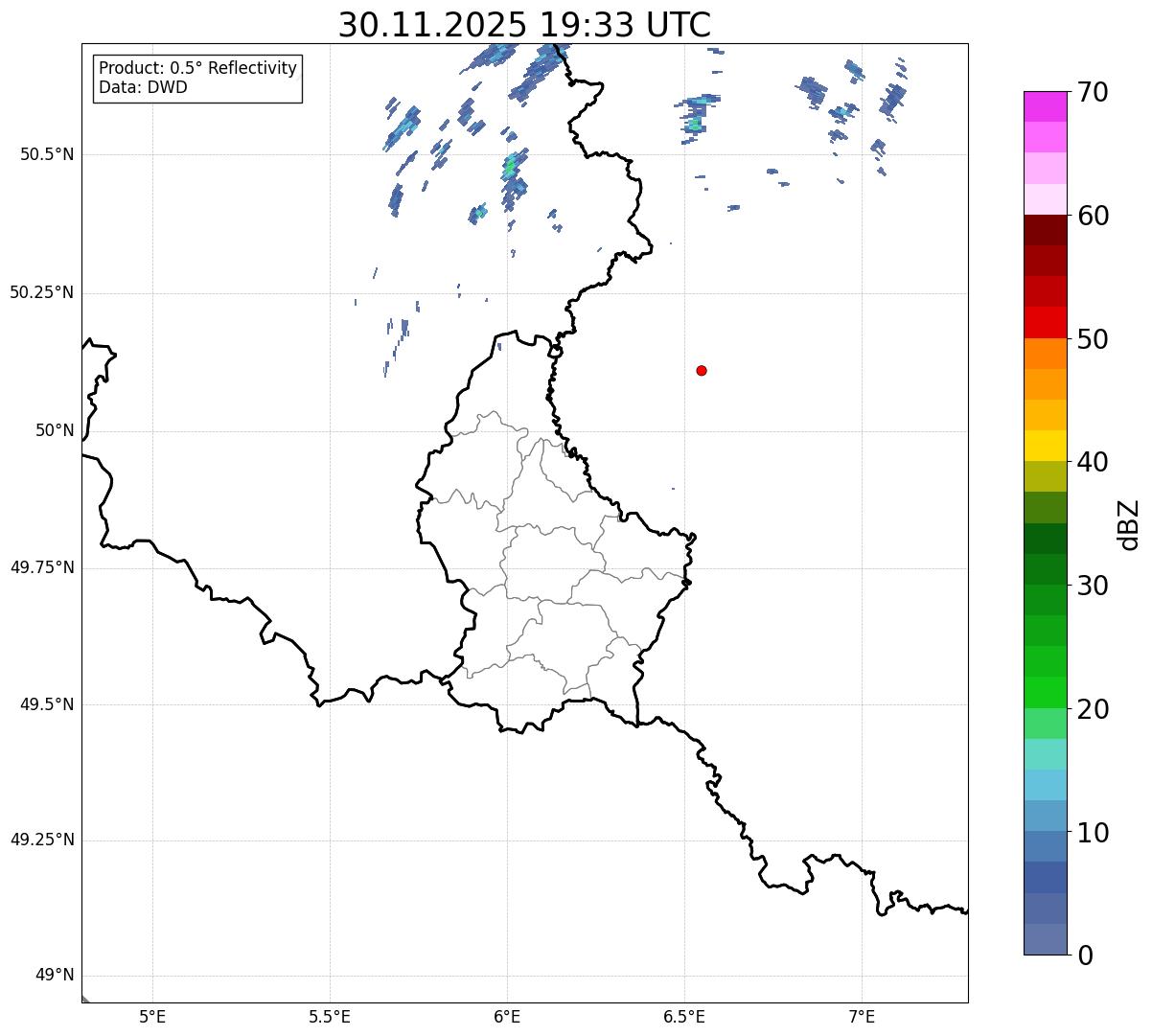Click the latitude label 49.5°N
The height and width of the screenshot is (1036, 1152).
click(46, 704)
